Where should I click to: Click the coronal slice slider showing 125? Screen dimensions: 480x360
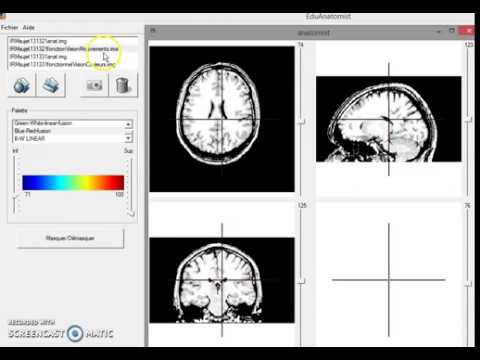[301, 281]
